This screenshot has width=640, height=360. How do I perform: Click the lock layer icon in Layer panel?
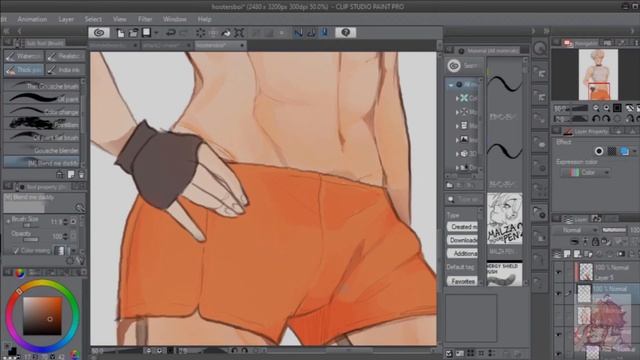[595, 242]
